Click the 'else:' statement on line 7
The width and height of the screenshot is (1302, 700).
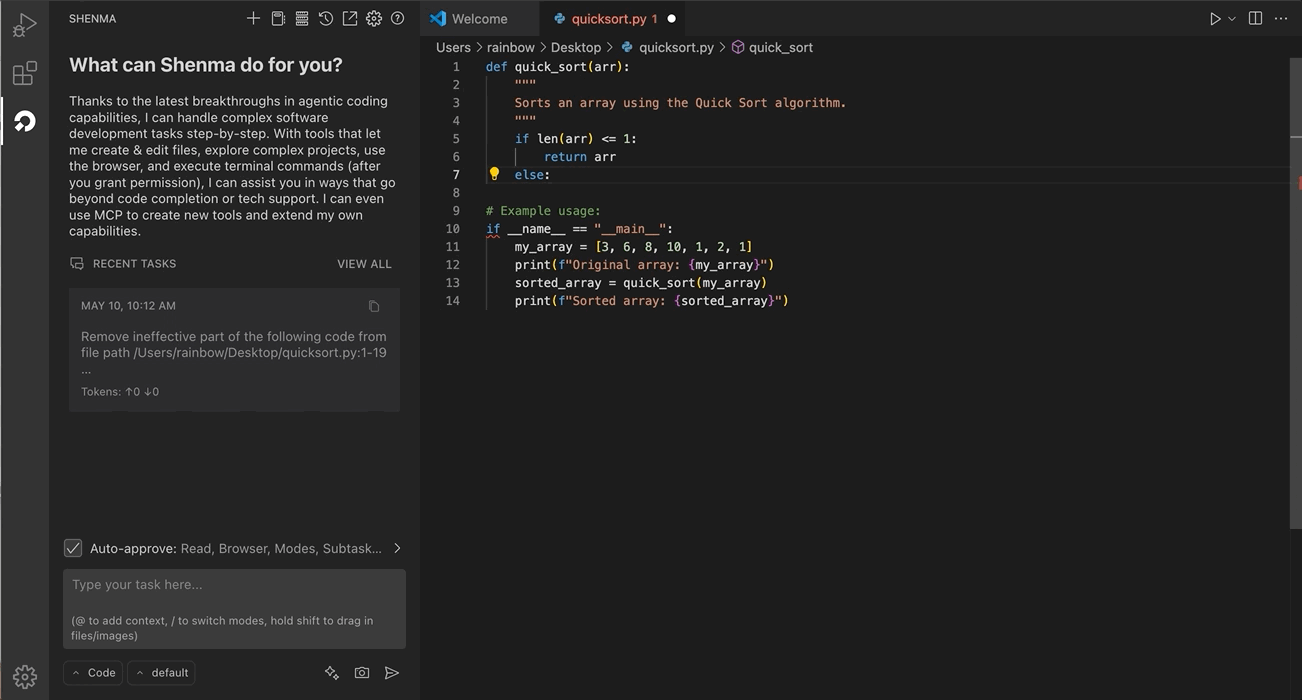pyautogui.click(x=533, y=175)
